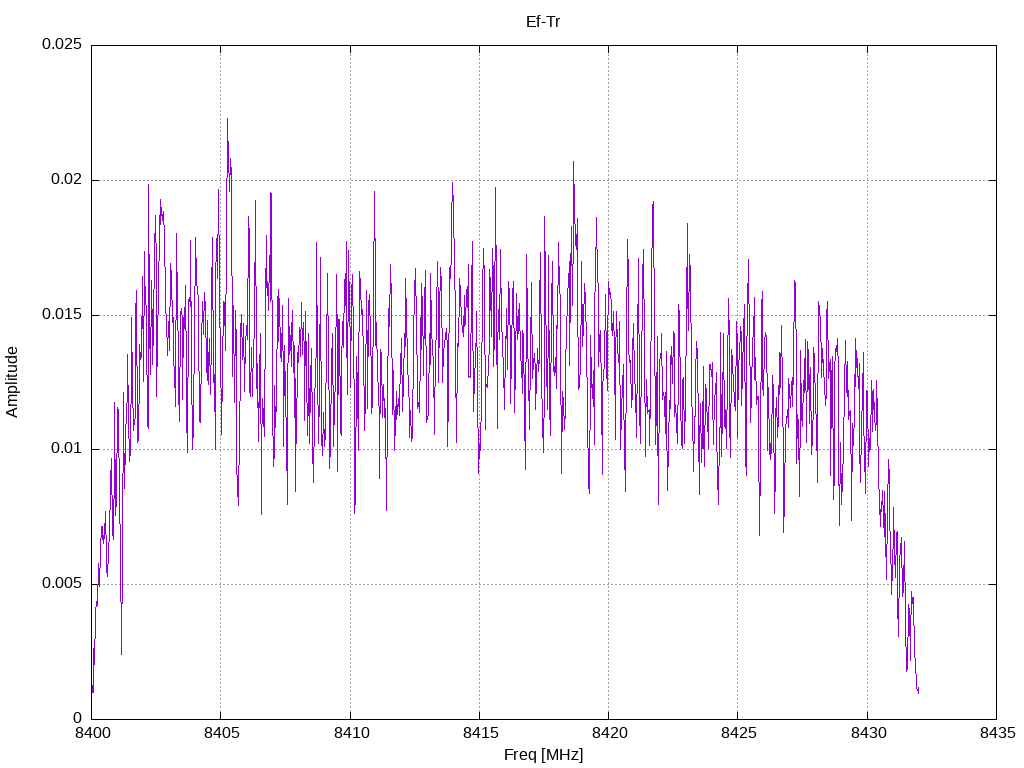Select the "Freq [MHz]" x-axis label
1024x768 pixels.
coord(543,755)
